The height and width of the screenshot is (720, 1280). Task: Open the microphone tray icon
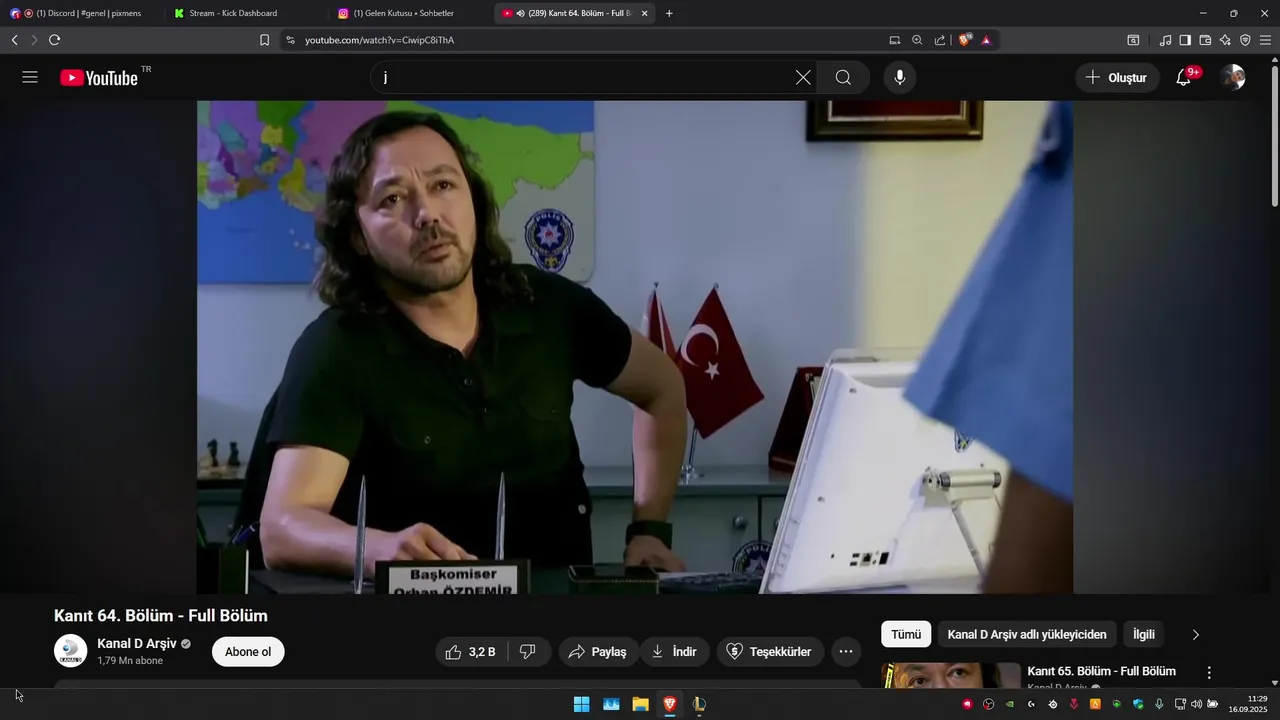1159,704
